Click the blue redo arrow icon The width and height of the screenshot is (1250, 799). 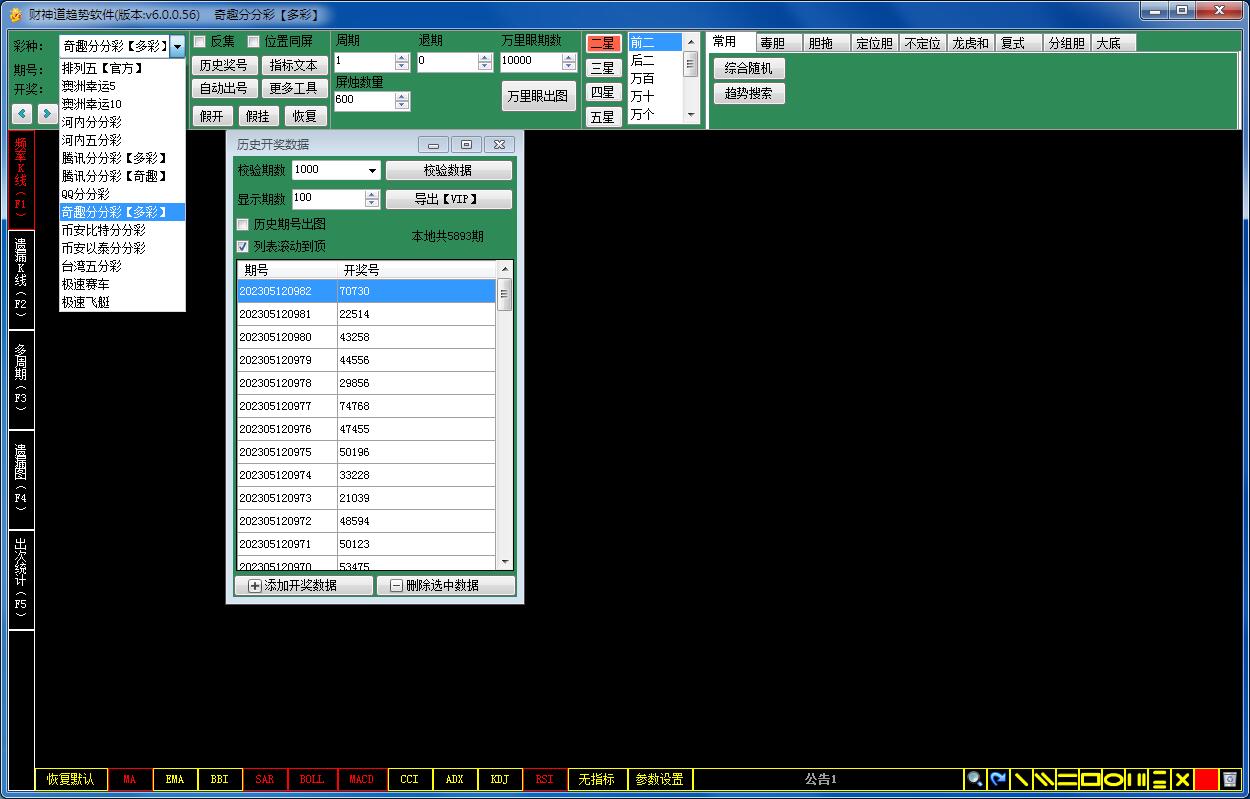(998, 779)
